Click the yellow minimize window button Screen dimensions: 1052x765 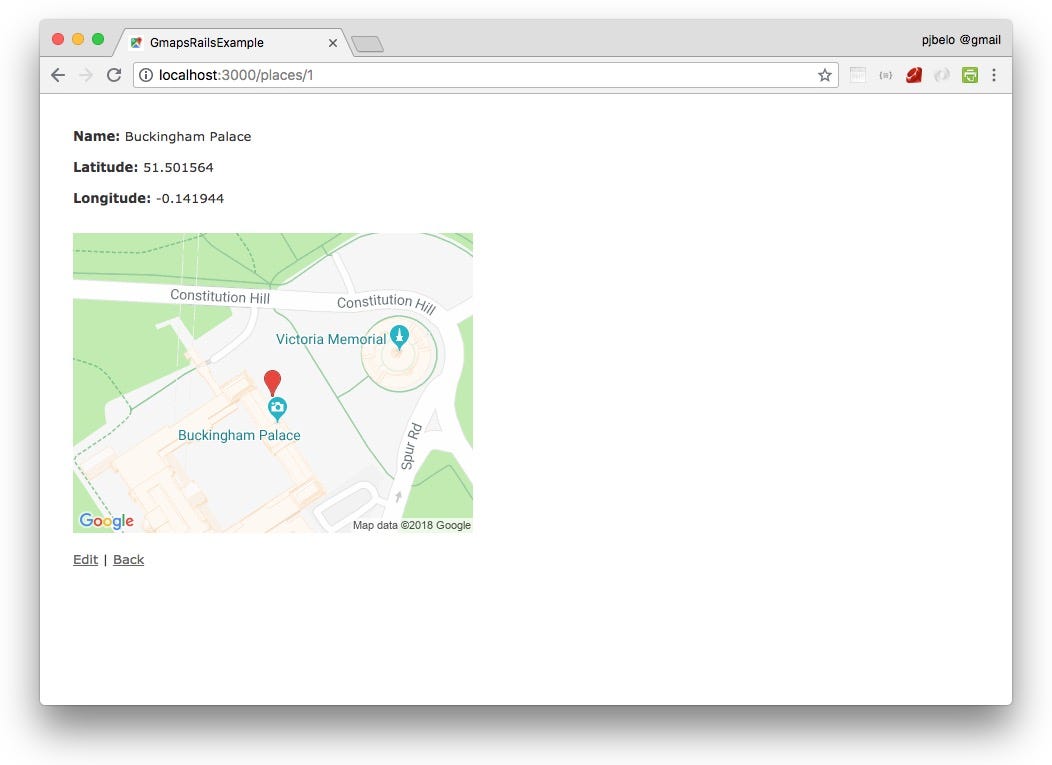tap(78, 39)
